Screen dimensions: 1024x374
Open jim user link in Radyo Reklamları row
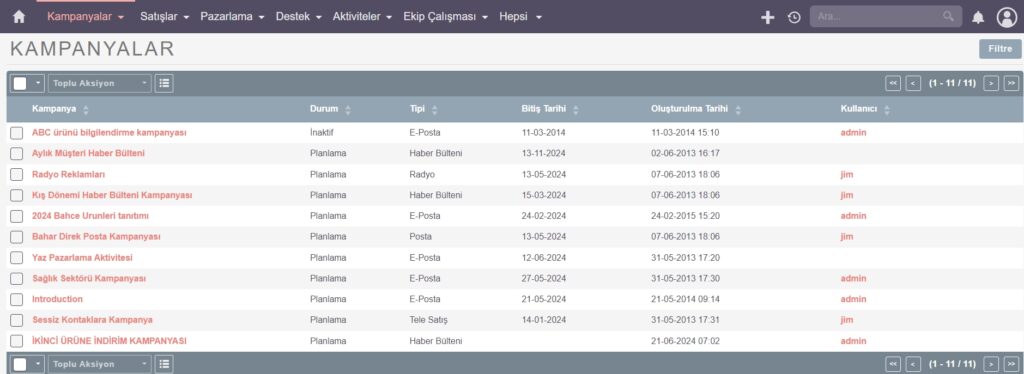847,174
